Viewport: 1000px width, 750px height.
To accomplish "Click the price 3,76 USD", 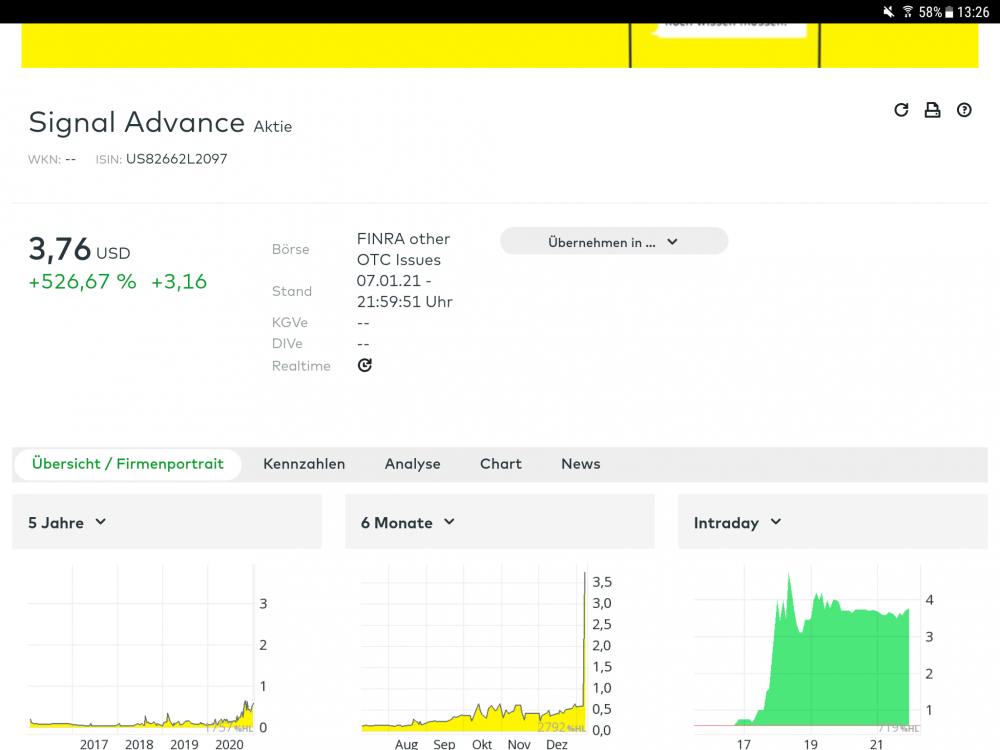I will click(x=79, y=249).
